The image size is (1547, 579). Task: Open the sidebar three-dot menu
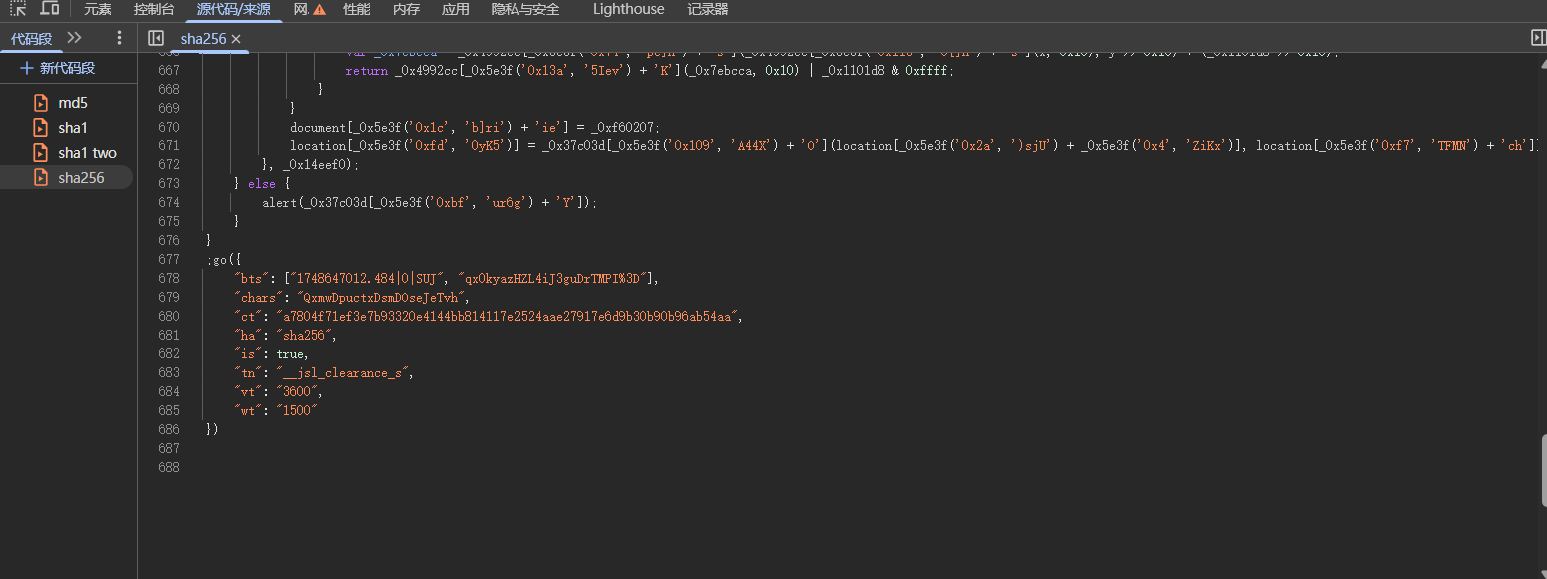click(119, 38)
